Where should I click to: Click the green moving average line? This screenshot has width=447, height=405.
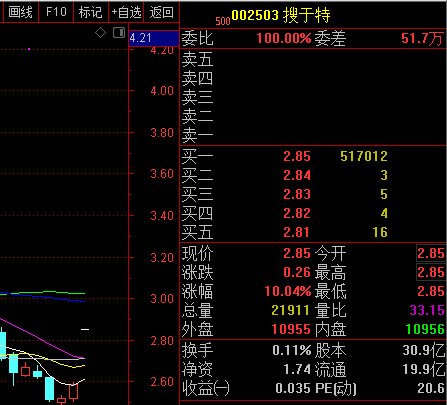pyautogui.click(x=47, y=293)
